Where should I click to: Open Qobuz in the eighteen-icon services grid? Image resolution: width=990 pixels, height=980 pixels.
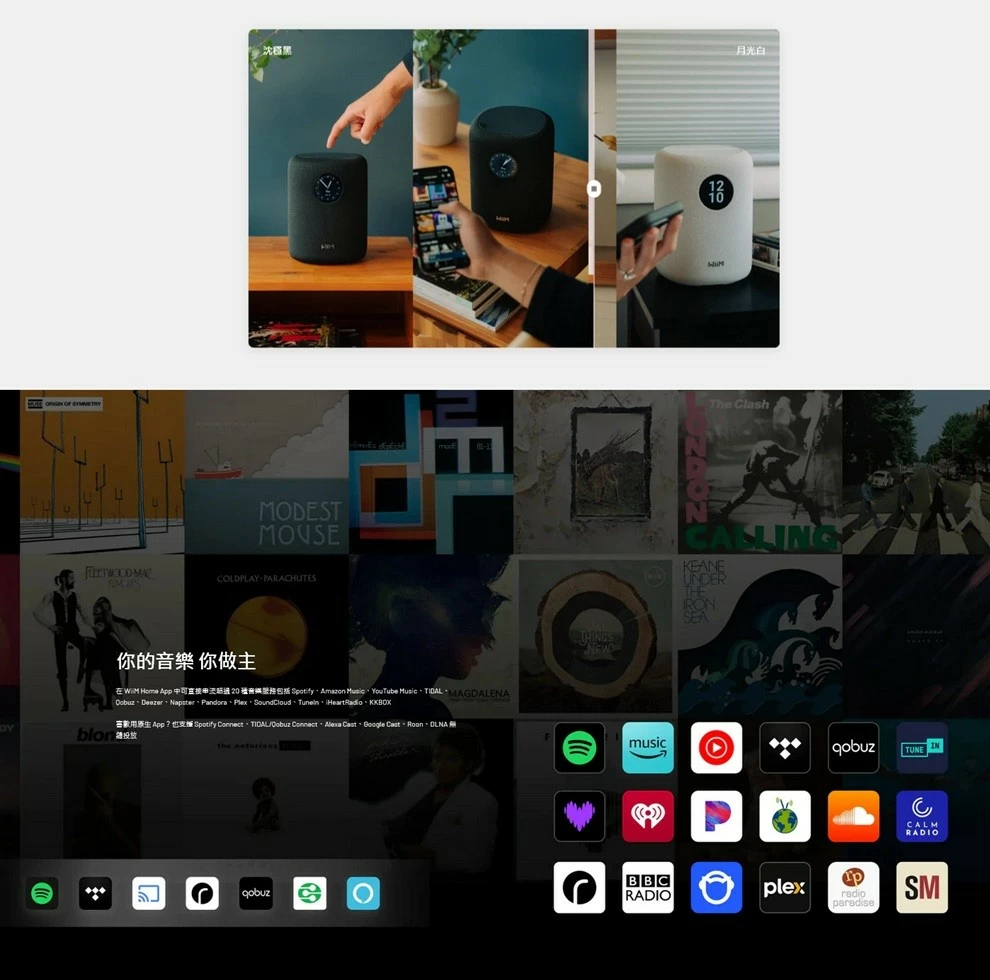(854, 748)
